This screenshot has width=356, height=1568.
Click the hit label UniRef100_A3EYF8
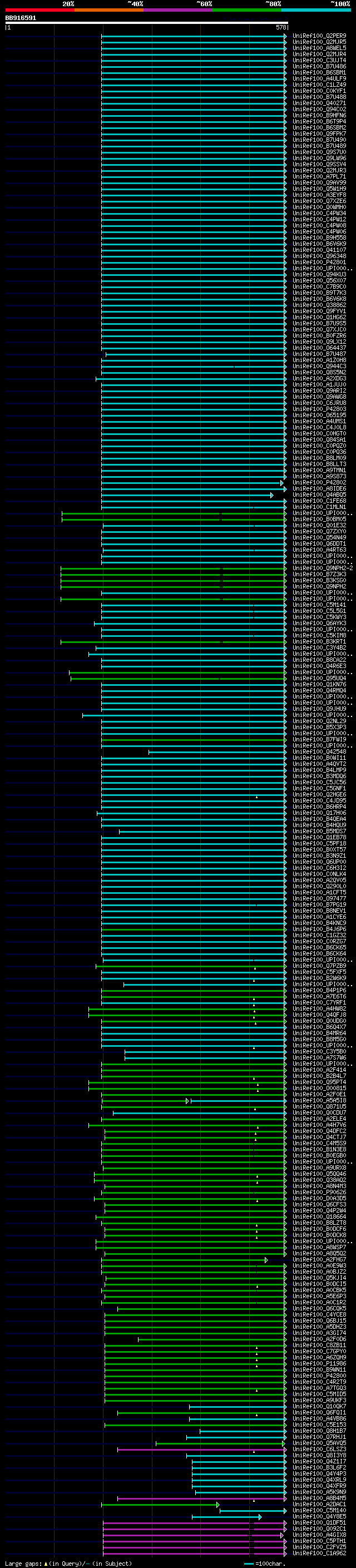tap(319, 195)
